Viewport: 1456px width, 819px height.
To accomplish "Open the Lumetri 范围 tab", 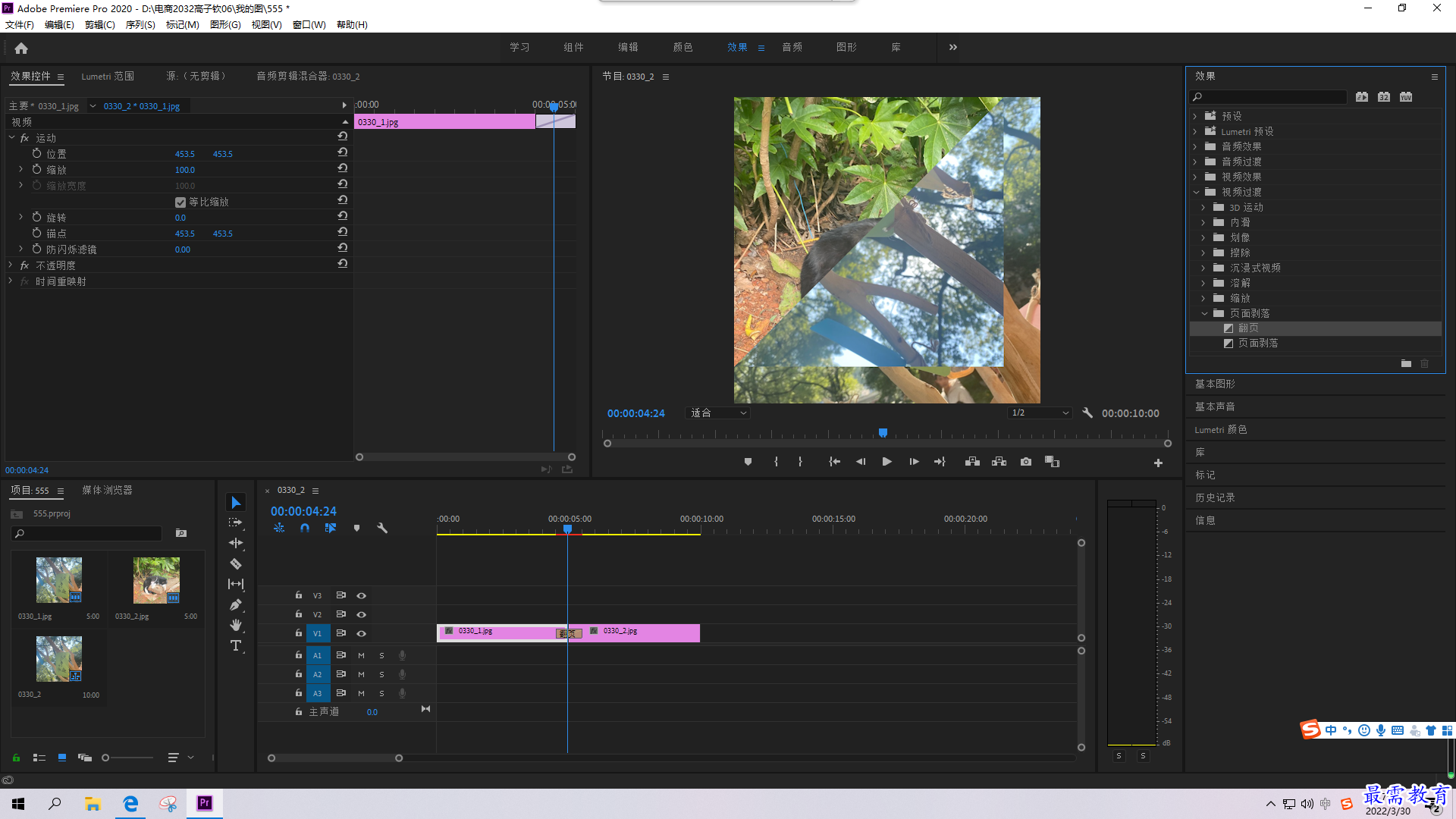I will (x=108, y=76).
